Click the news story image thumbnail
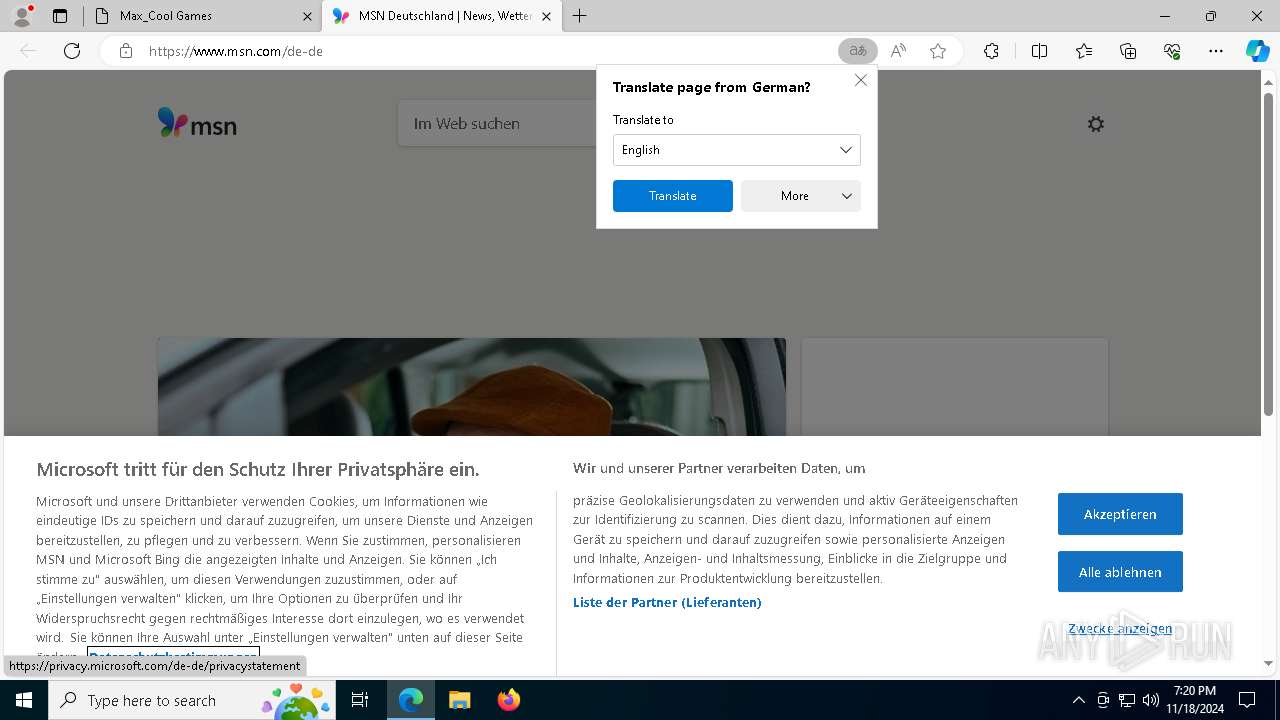Screen dimensions: 1280x720 pyautogui.click(x=471, y=387)
